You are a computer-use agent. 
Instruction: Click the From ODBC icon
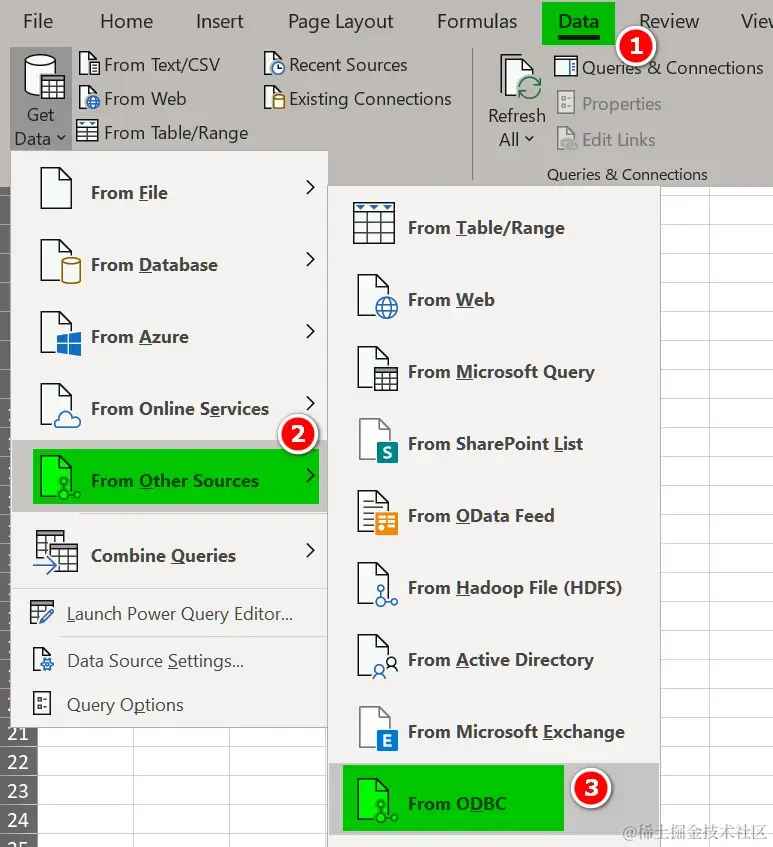[378, 801]
